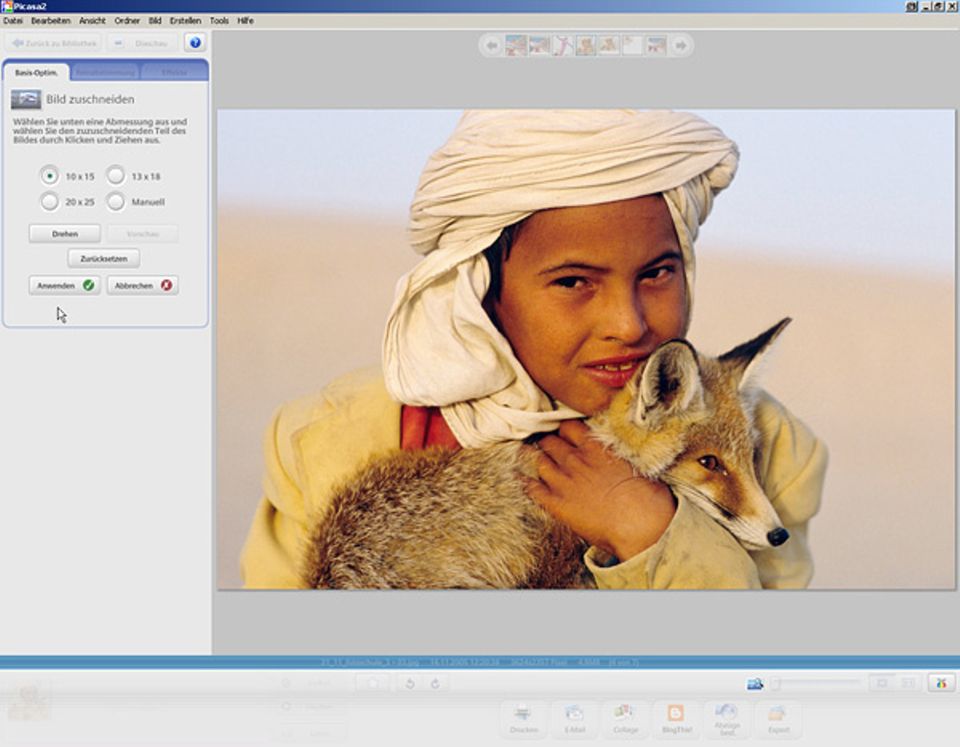Rotate image counterclockwise using bottom toolbar icon
Viewport: 960px width, 747px height.
point(410,683)
